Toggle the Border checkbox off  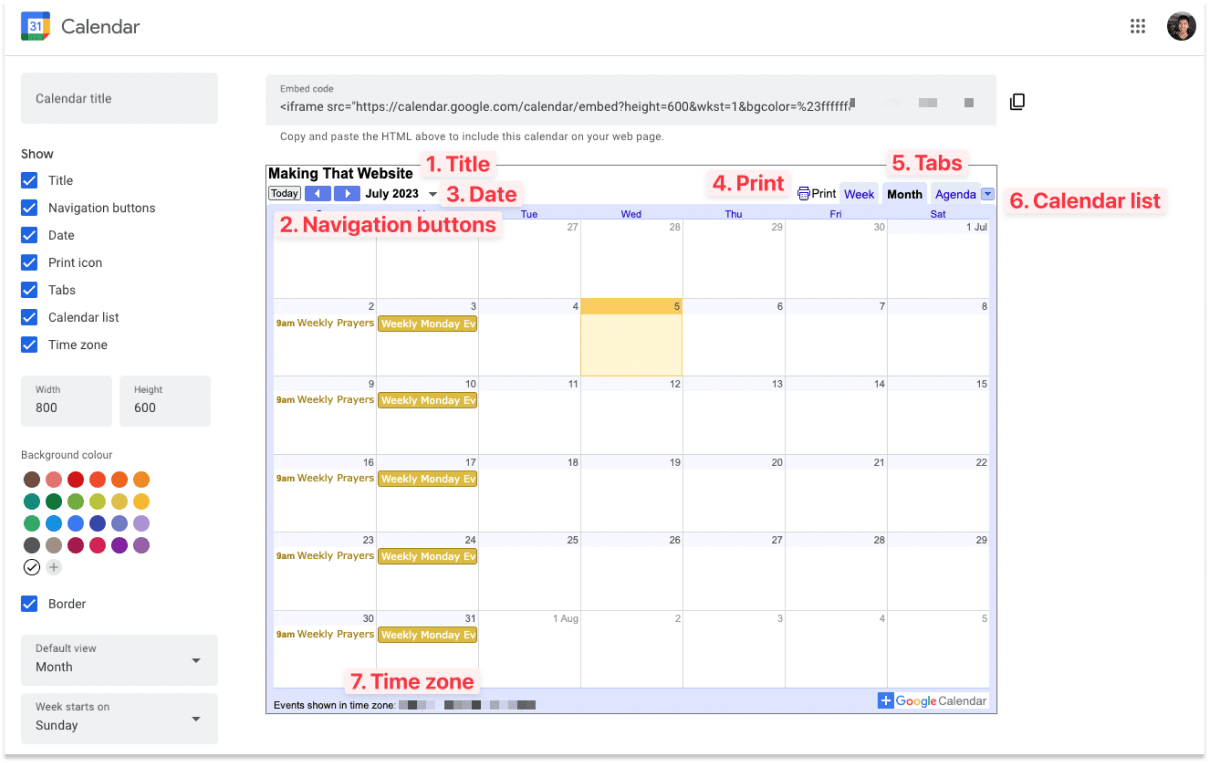[x=29, y=604]
